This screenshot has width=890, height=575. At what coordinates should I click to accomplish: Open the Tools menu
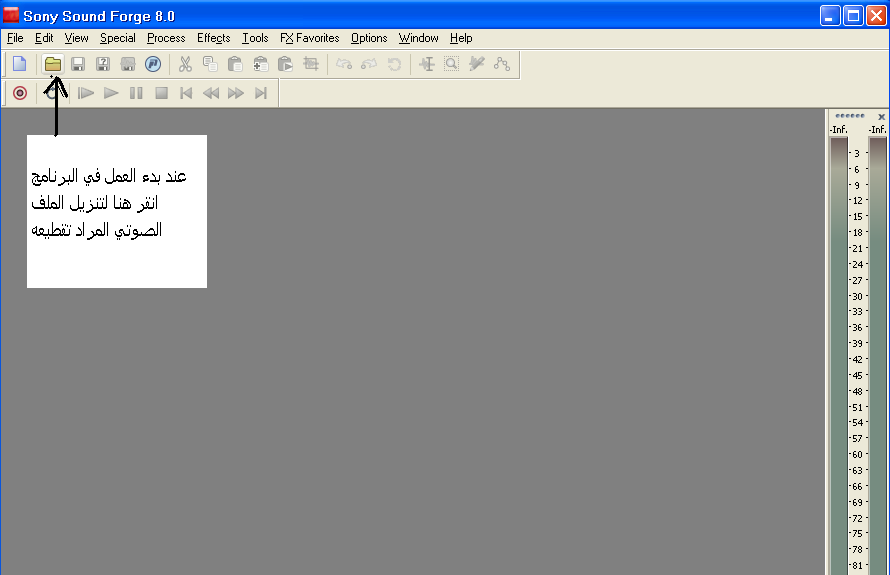click(255, 38)
